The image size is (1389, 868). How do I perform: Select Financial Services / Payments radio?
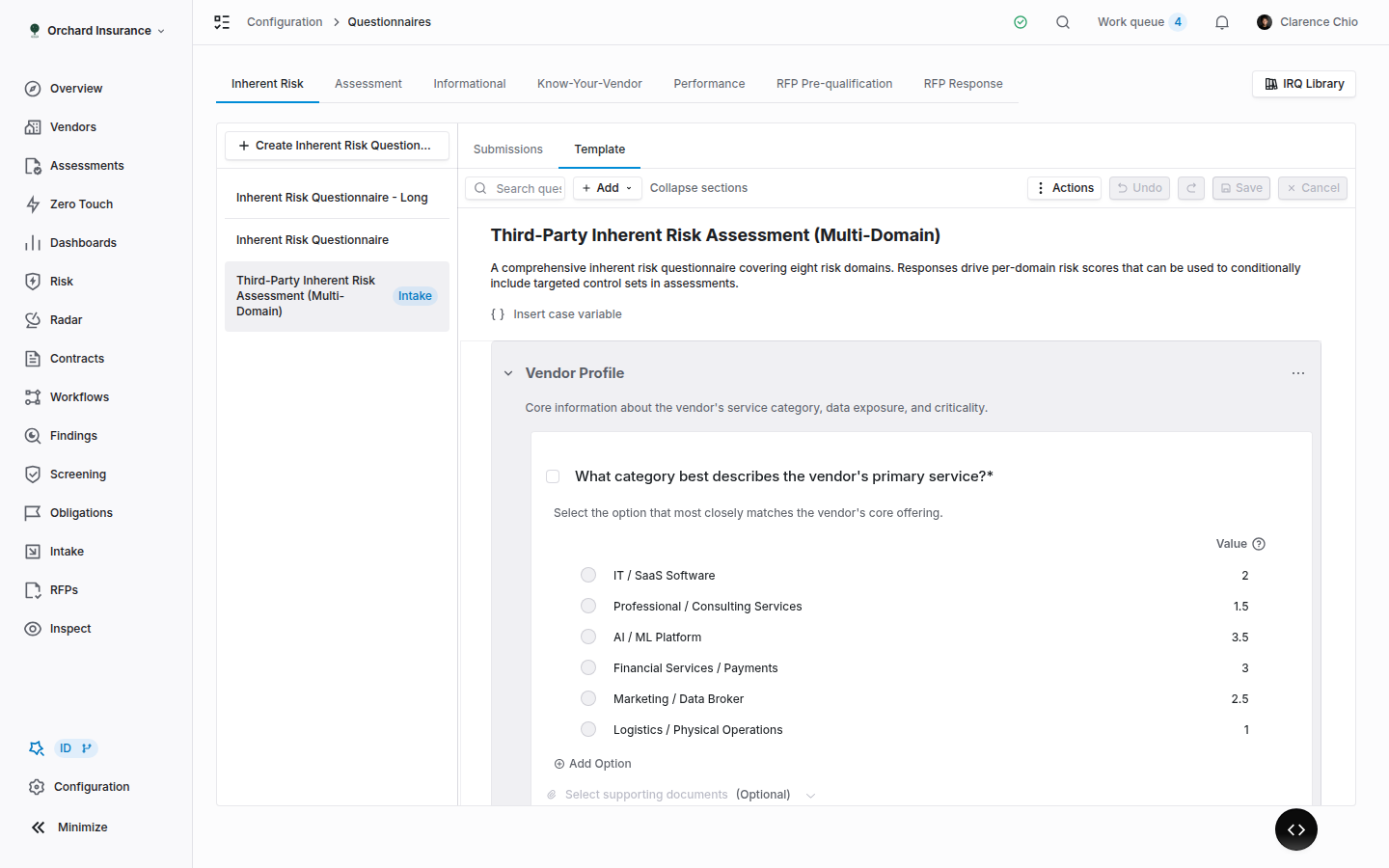588,667
